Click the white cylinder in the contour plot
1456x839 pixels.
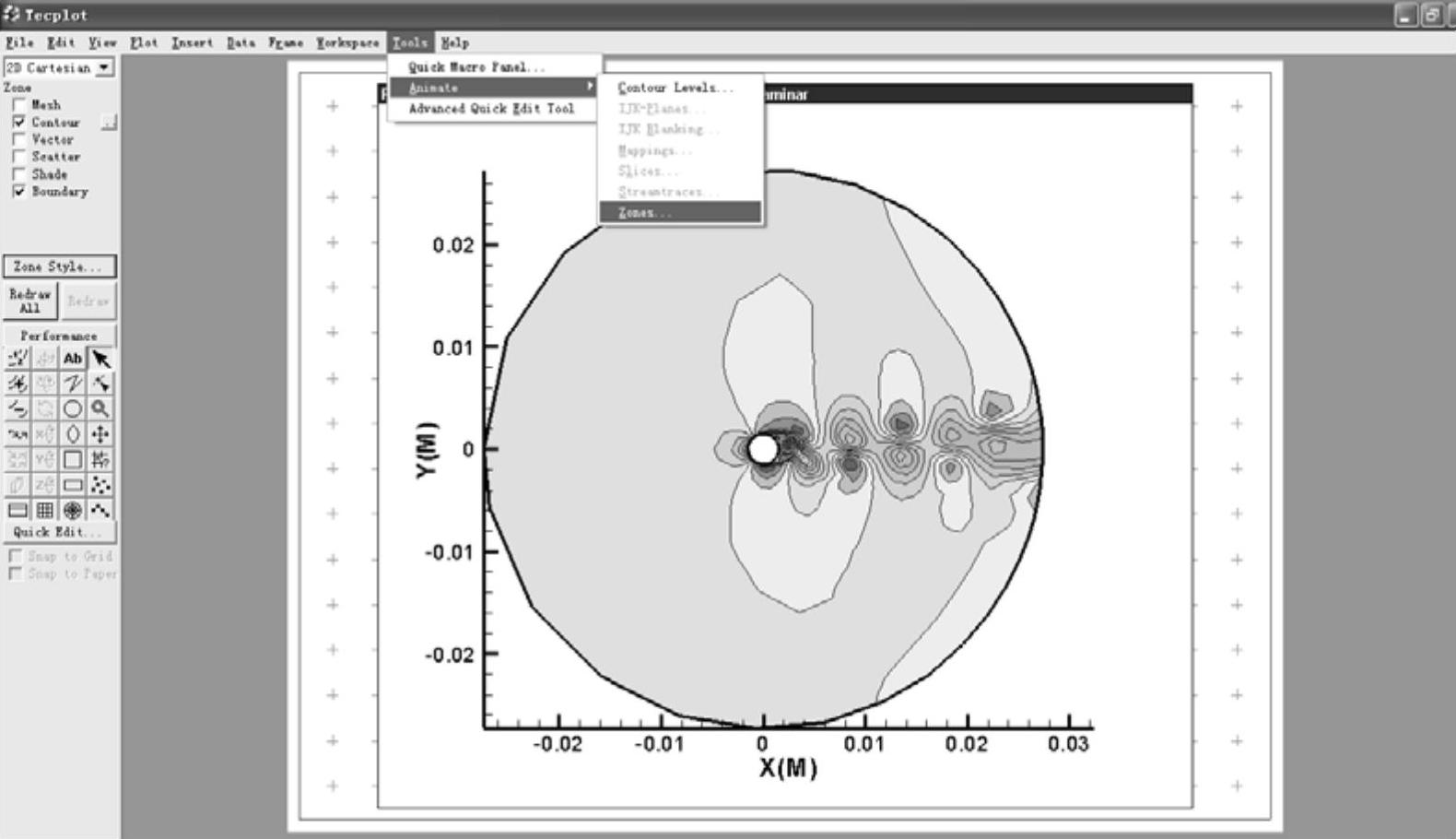762,450
